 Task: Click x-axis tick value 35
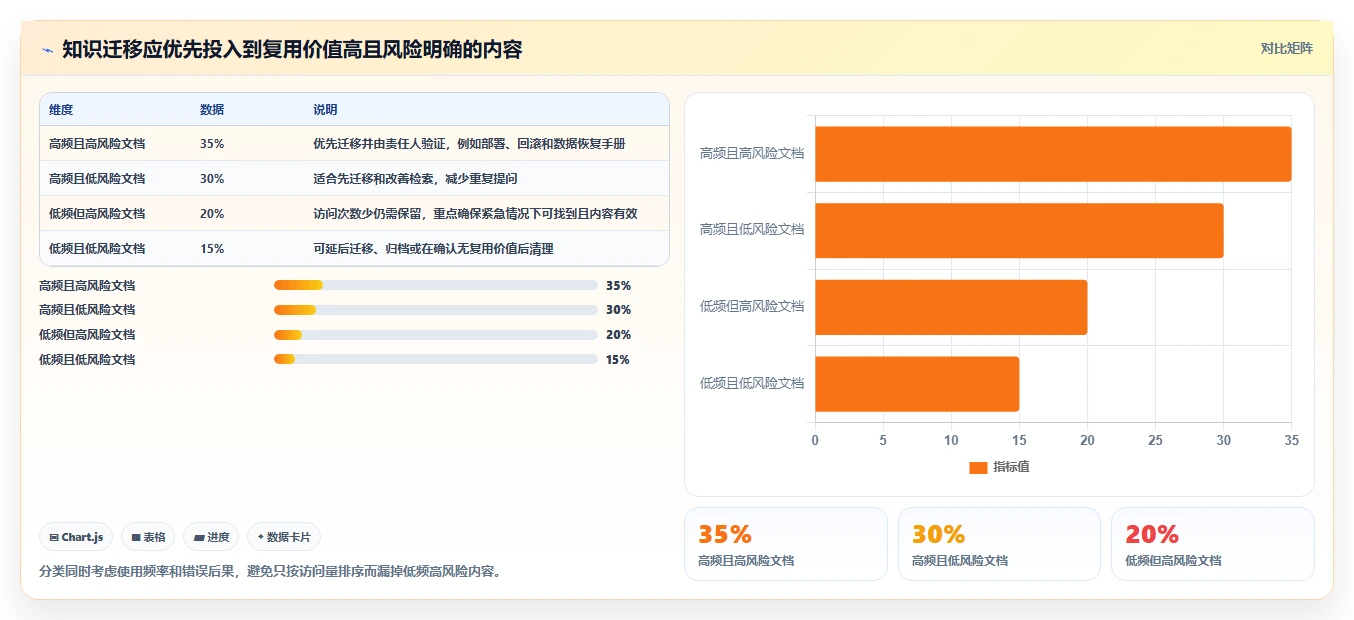1291,440
